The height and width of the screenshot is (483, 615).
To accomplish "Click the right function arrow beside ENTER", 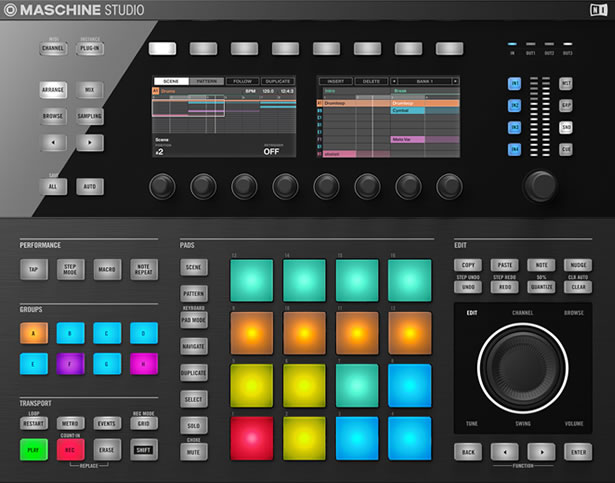I will (541, 452).
